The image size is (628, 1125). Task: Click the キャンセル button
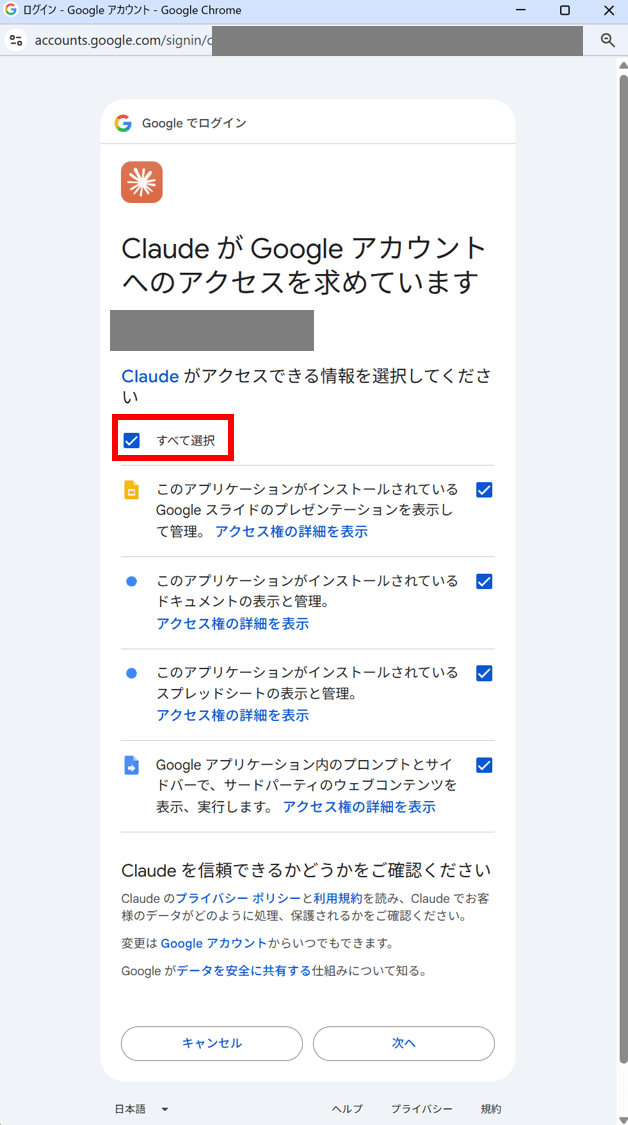click(212, 1043)
